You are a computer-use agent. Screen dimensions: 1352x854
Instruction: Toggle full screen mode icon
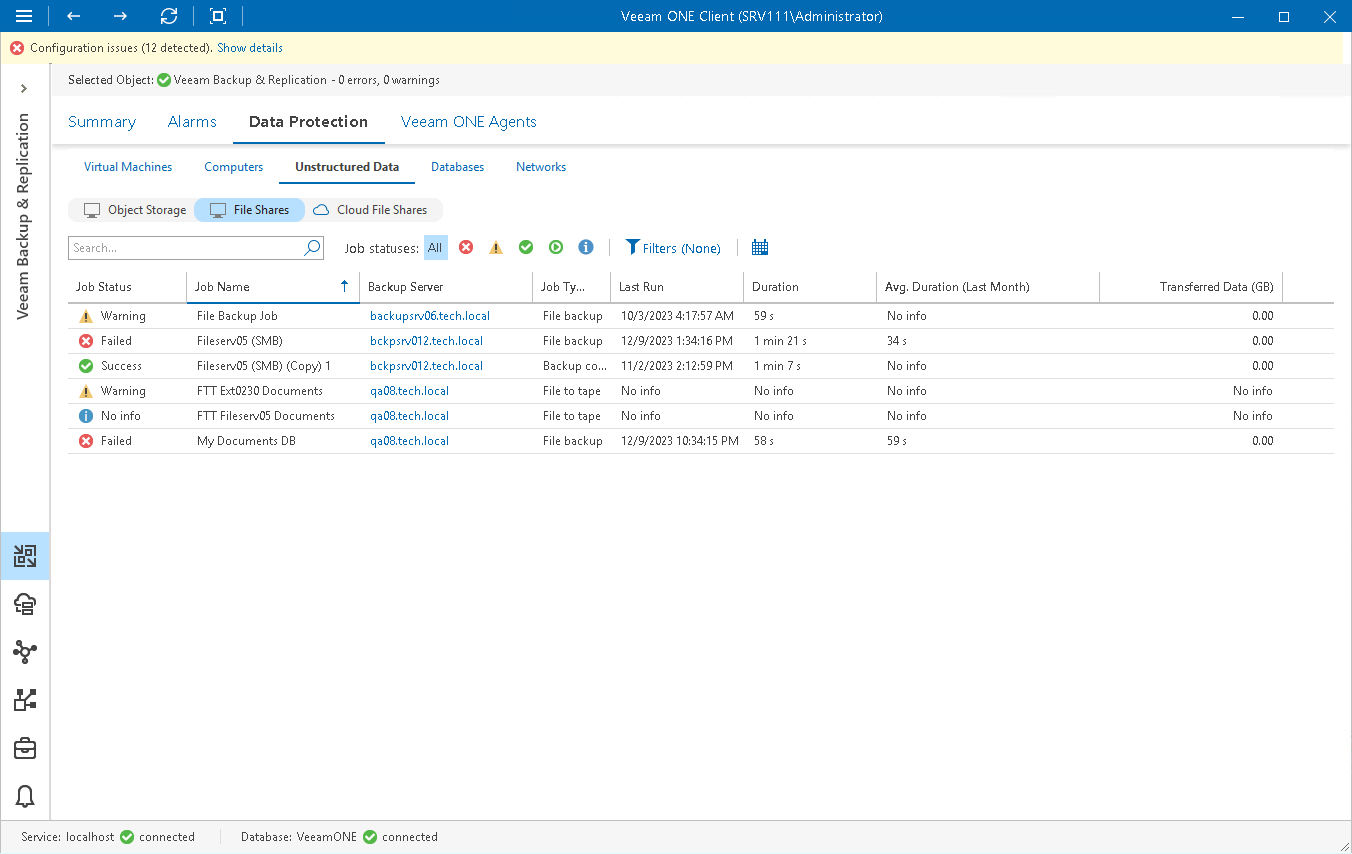coord(217,16)
